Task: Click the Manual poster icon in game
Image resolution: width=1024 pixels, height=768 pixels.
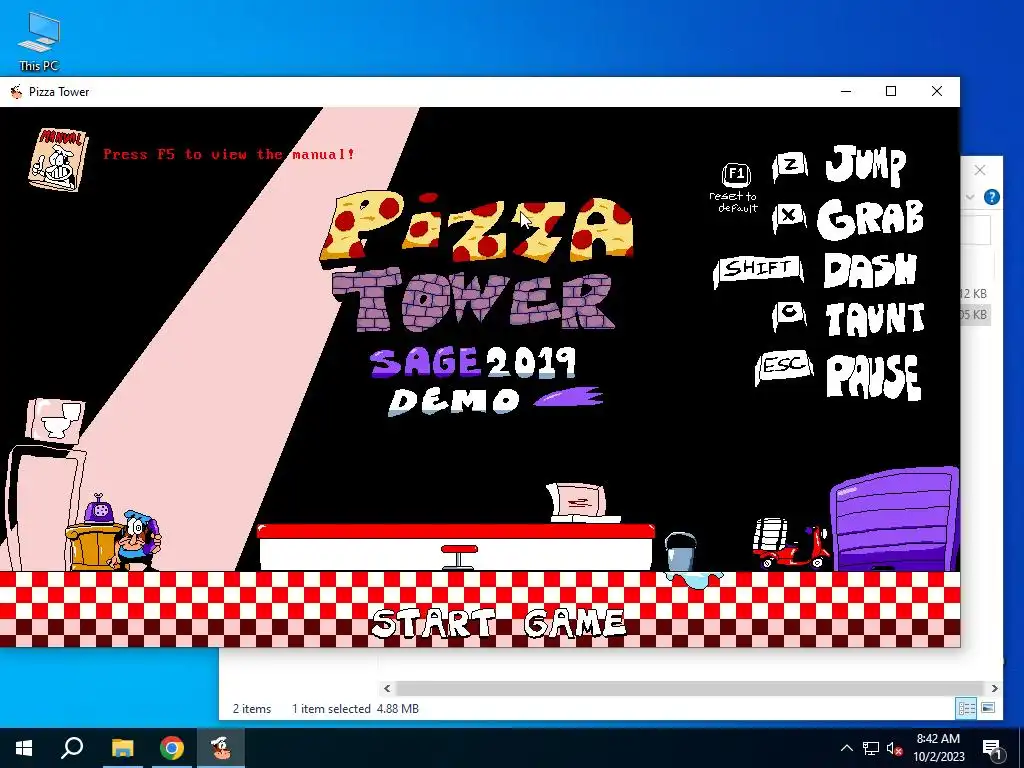Action: (x=57, y=159)
